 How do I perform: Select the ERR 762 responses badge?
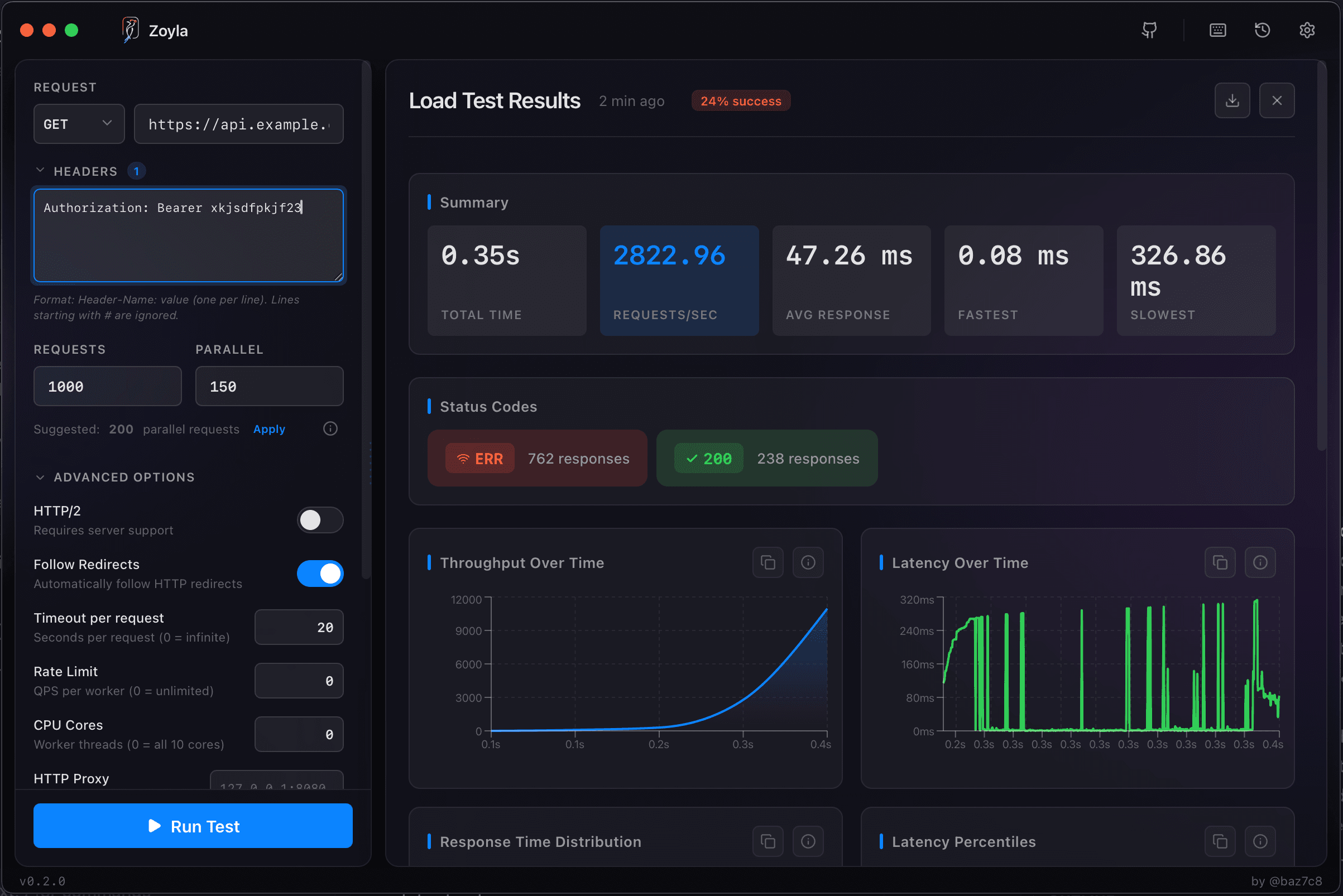536,457
